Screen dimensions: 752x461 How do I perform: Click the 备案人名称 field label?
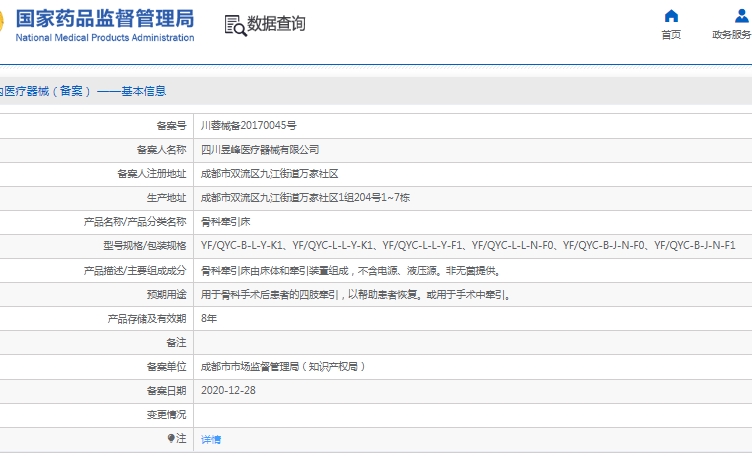click(x=161, y=150)
